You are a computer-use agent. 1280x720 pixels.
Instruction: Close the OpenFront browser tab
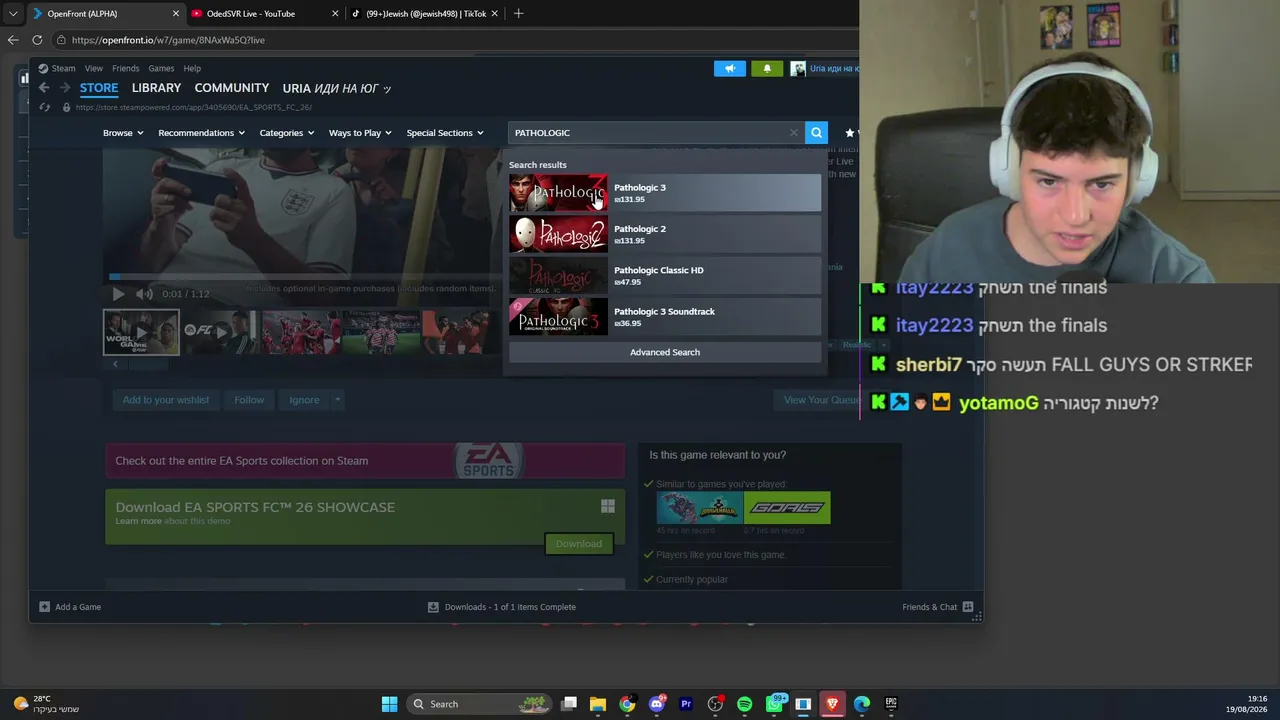[x=176, y=14]
